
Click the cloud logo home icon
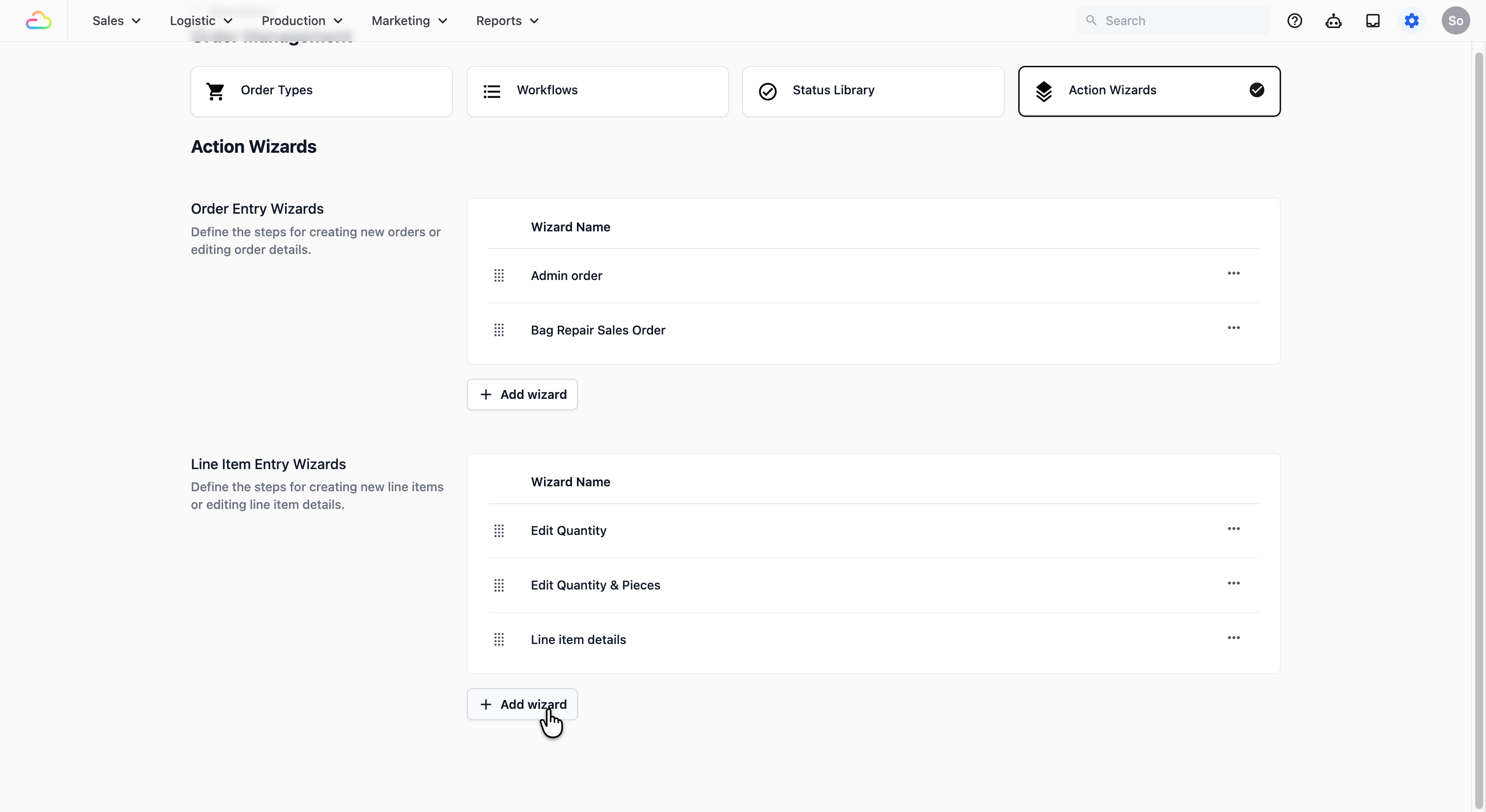tap(39, 21)
